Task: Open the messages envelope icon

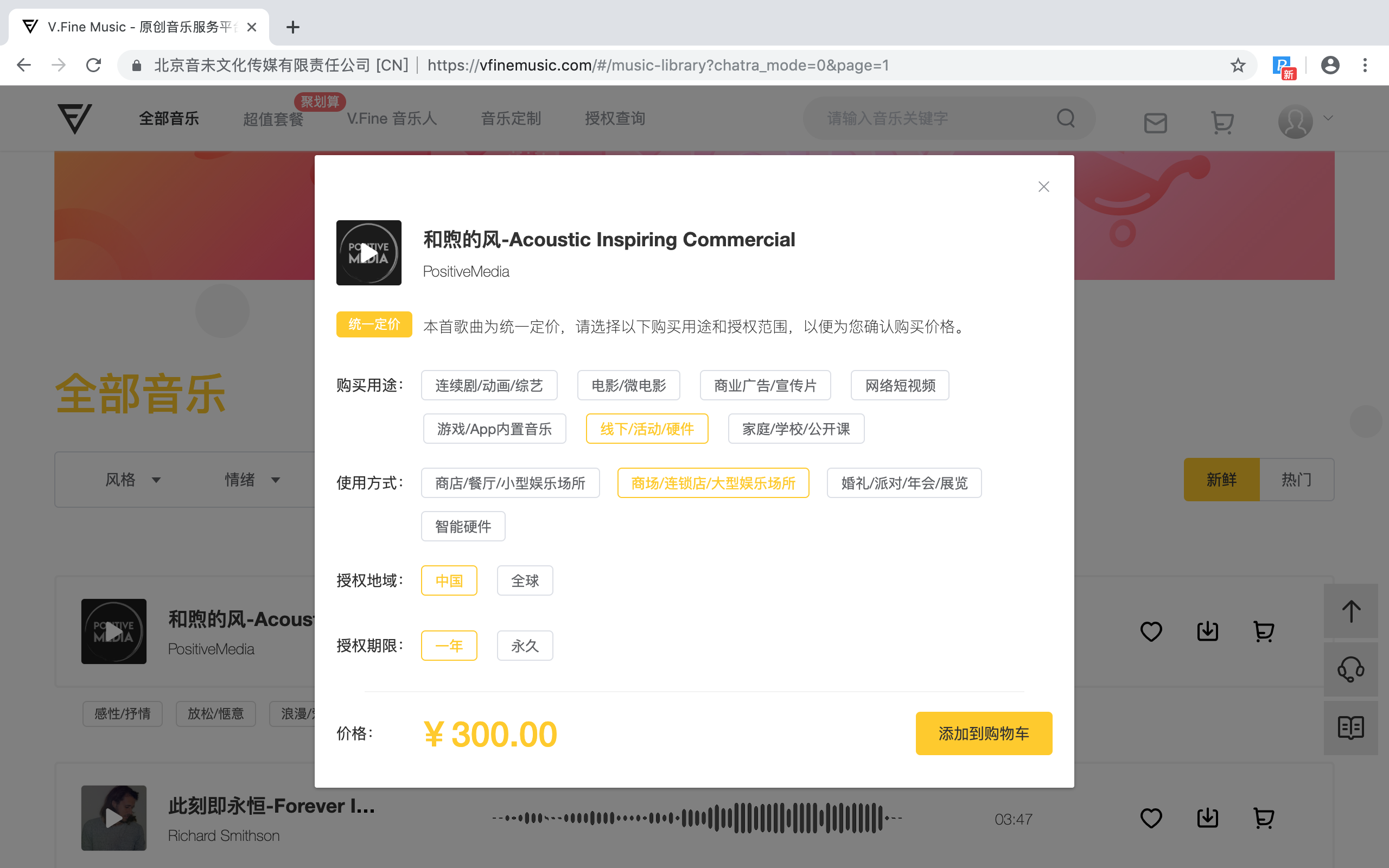Action: pos(1155,122)
